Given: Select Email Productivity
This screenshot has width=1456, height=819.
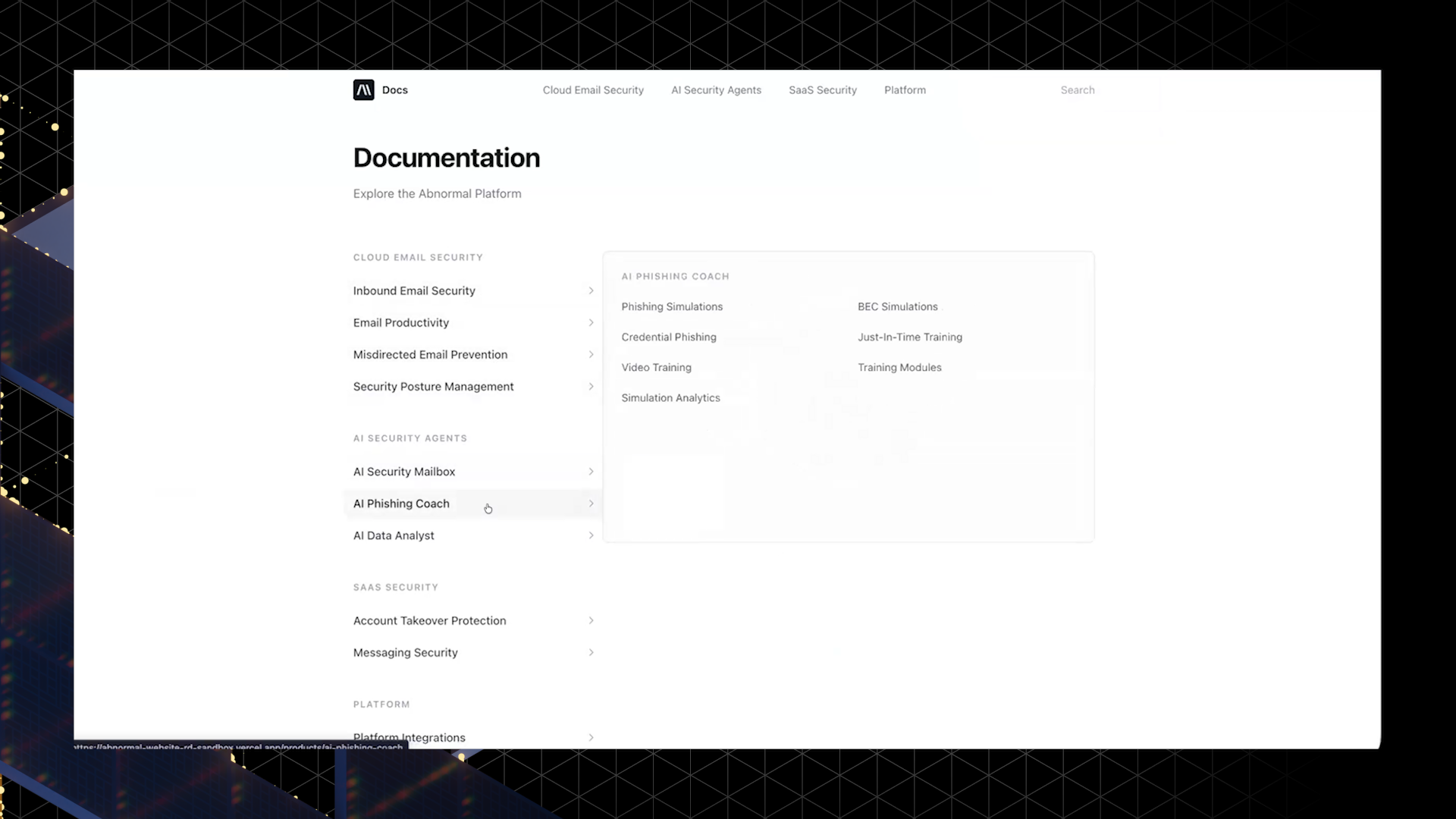Looking at the screenshot, I should coord(401,323).
